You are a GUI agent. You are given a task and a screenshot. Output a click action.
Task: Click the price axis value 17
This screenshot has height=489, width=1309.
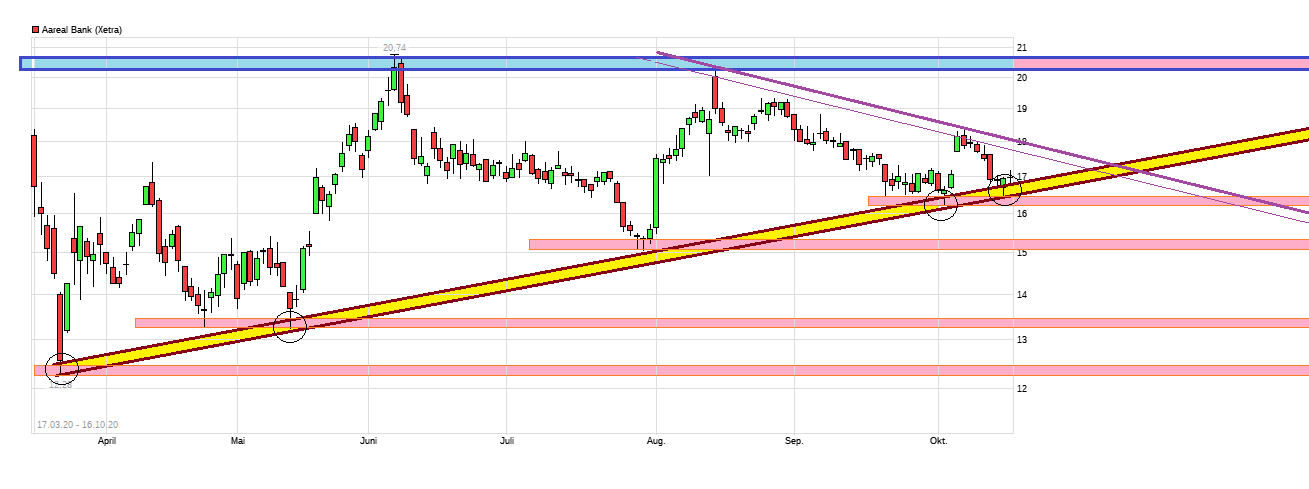(x=1022, y=177)
